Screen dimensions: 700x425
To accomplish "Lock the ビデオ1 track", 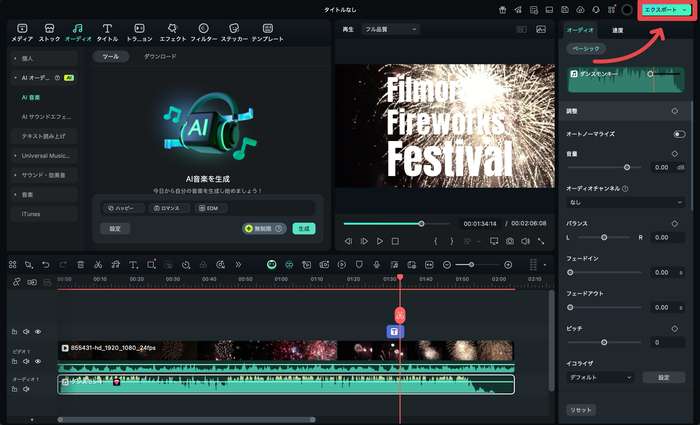I will coord(14,361).
